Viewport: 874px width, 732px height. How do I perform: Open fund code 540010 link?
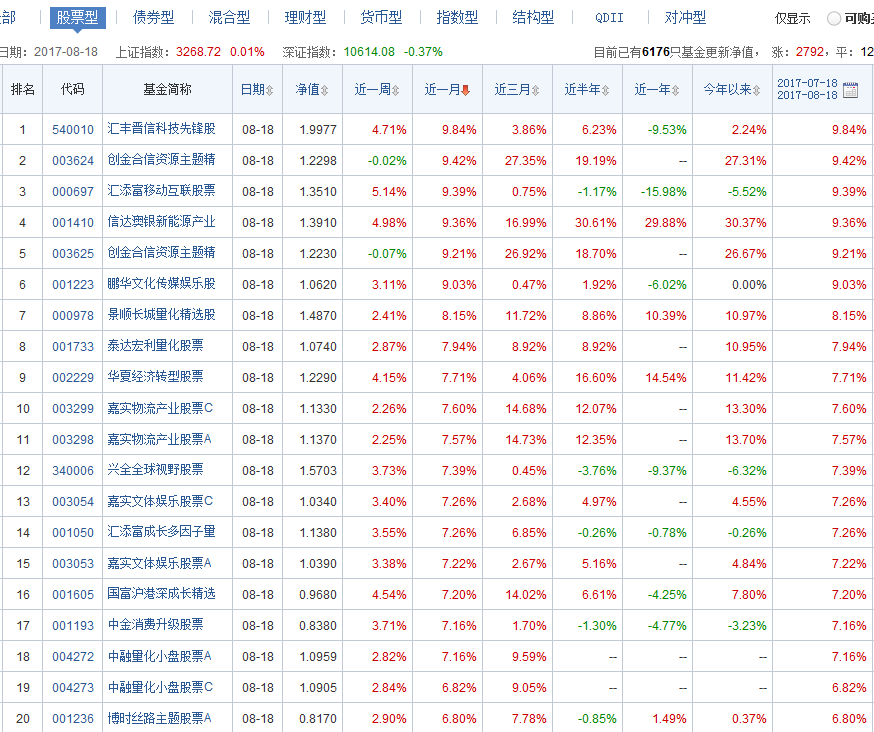[73, 129]
